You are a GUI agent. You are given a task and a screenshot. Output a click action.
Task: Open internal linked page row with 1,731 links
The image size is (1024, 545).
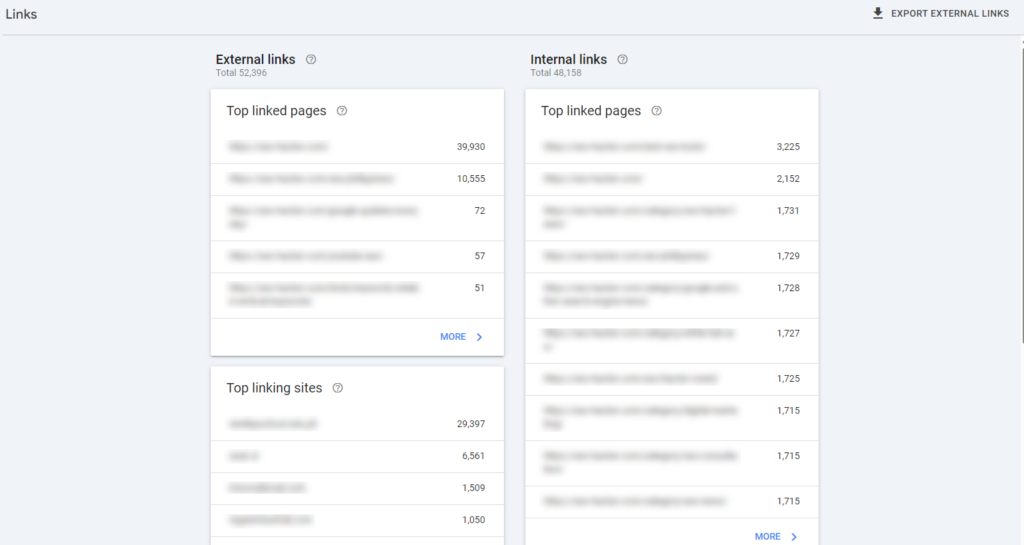pyautogui.click(x=672, y=217)
